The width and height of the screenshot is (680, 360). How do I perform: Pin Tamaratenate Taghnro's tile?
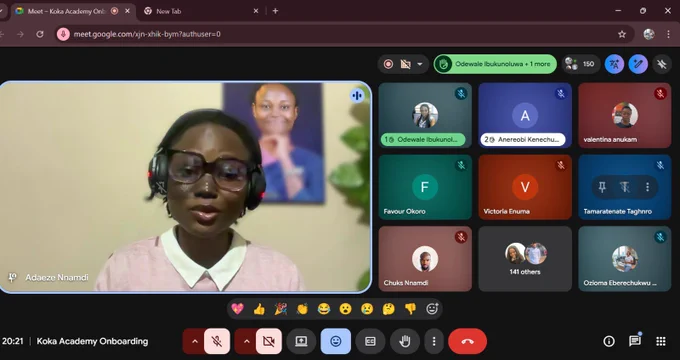(x=602, y=187)
